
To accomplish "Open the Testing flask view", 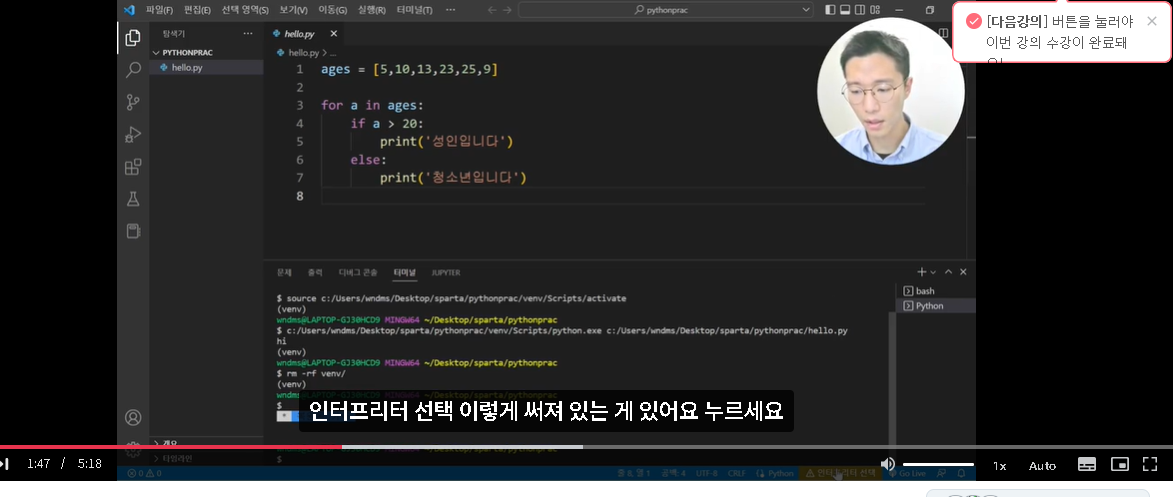I will point(133,199).
